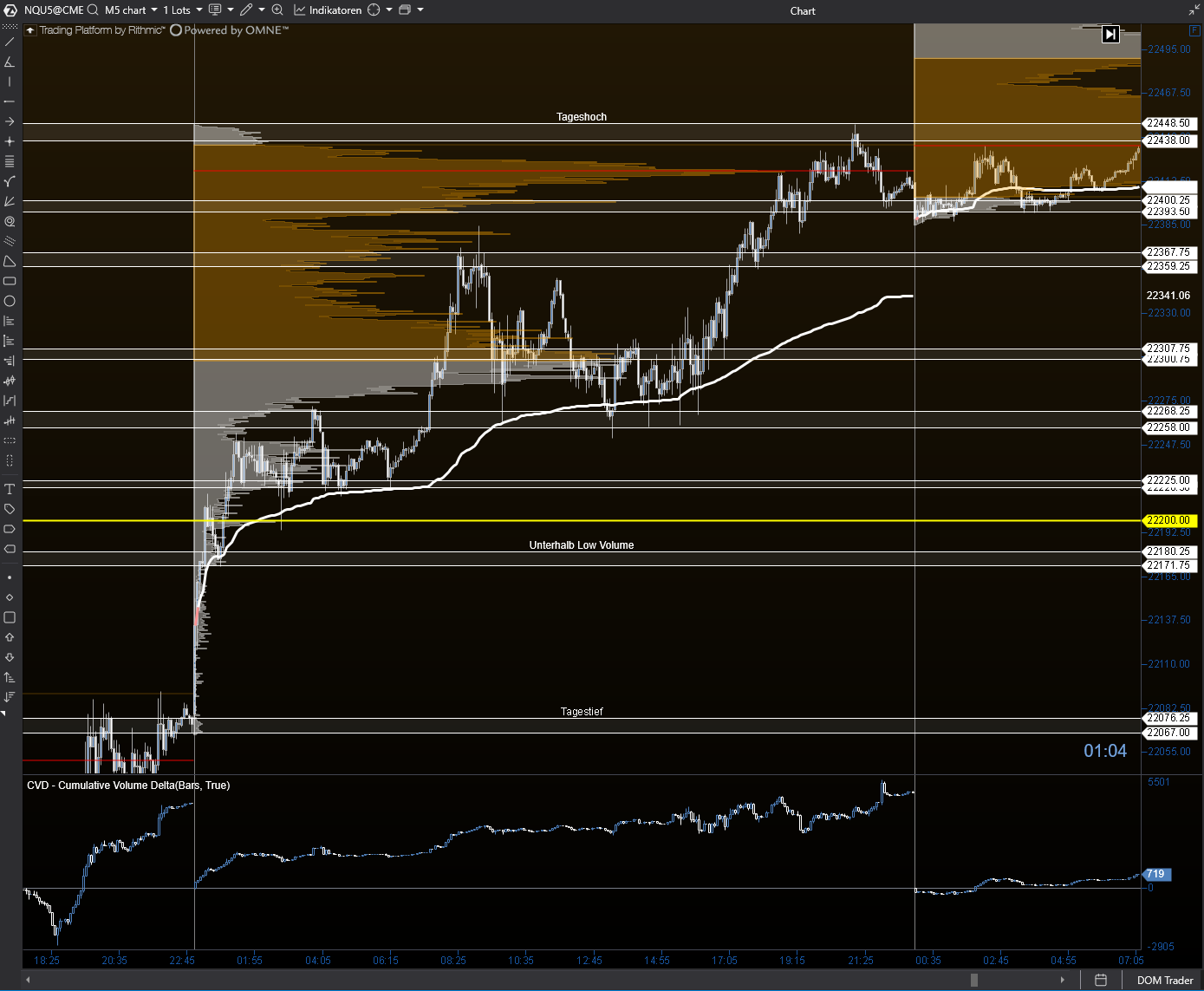Select the triangle drawing tool
The width and height of the screenshot is (1204, 991).
[10, 262]
